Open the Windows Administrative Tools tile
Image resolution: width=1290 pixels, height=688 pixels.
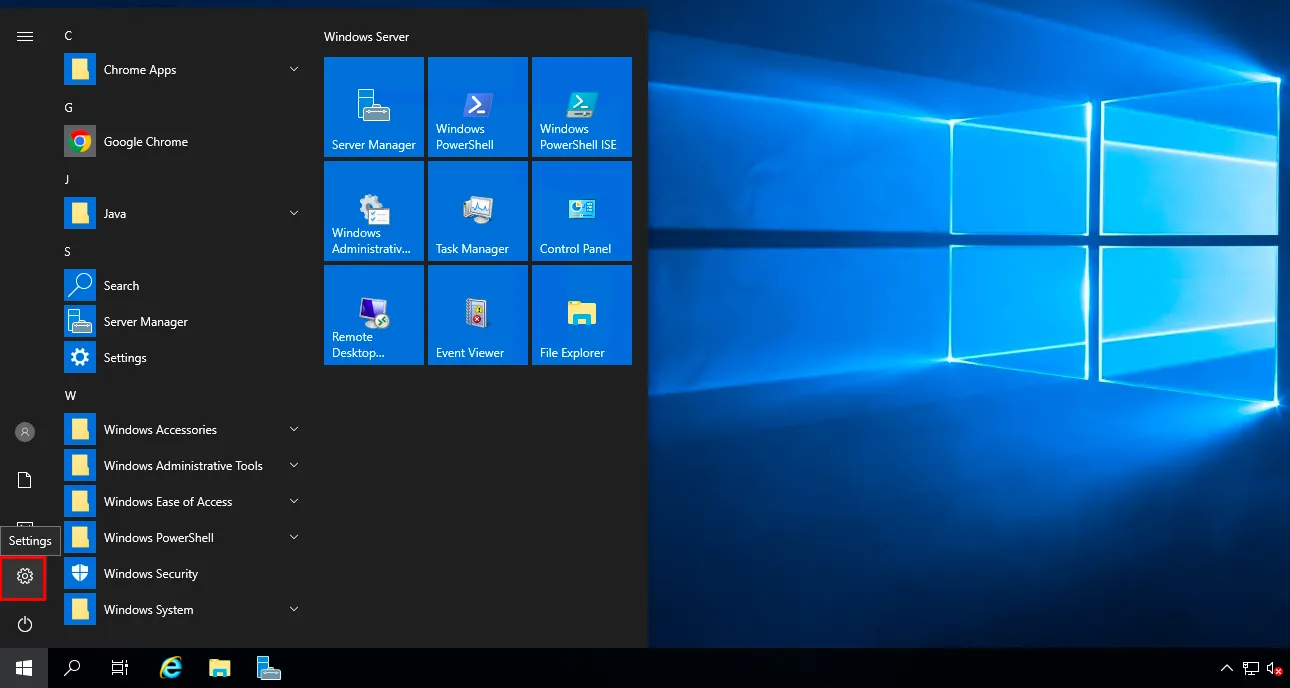374,211
